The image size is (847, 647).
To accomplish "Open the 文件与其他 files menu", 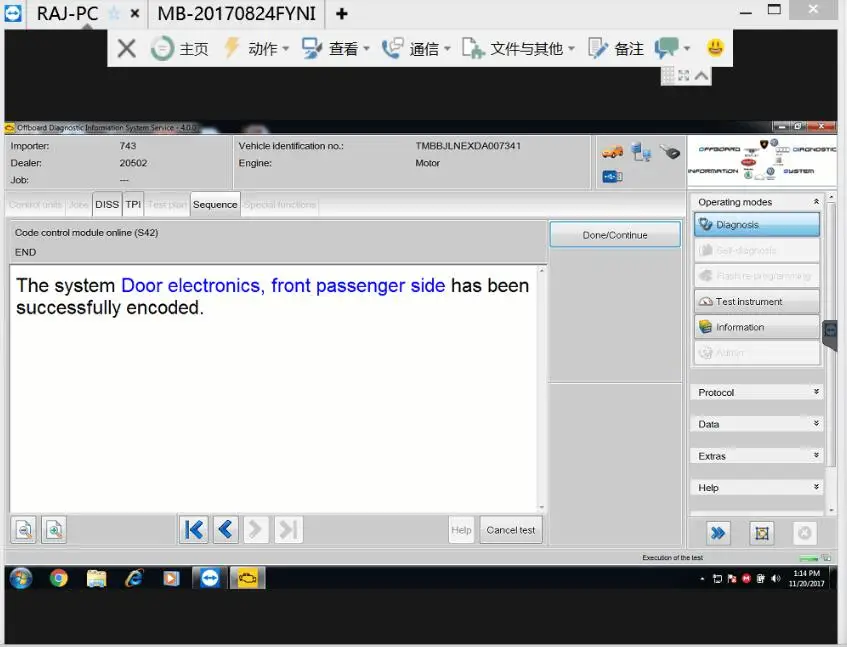I will coord(519,49).
